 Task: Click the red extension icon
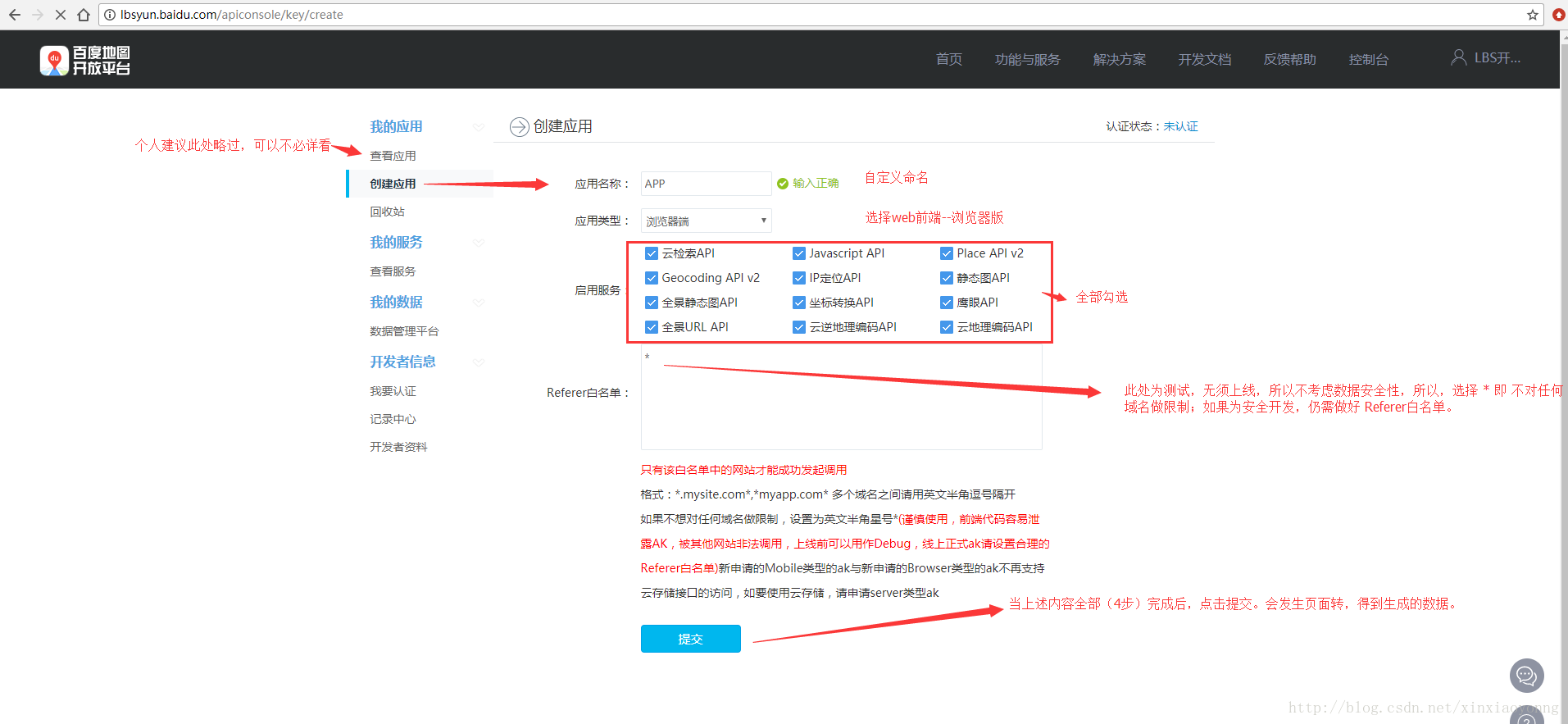point(1558,15)
